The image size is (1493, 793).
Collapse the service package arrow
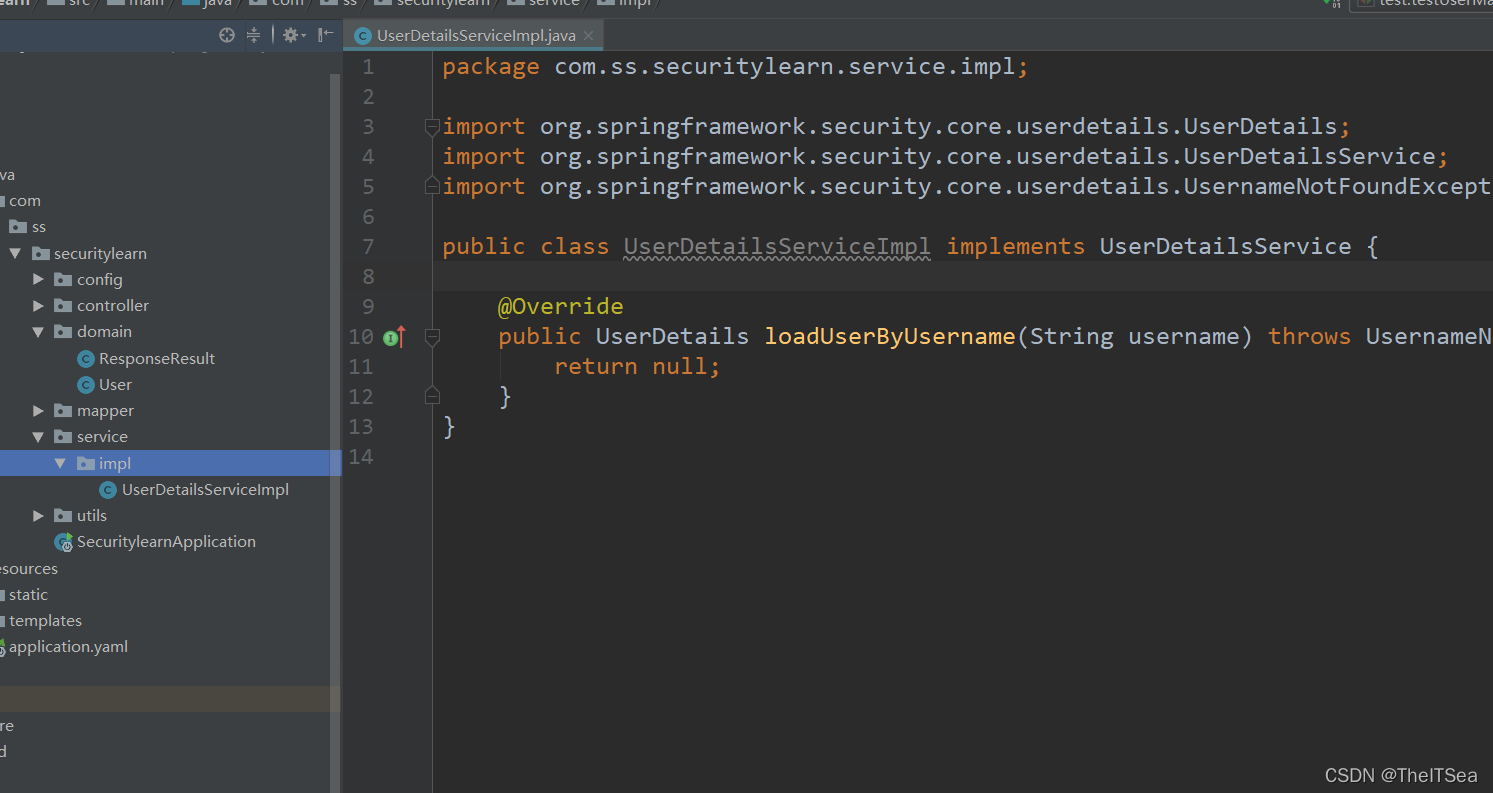point(38,437)
